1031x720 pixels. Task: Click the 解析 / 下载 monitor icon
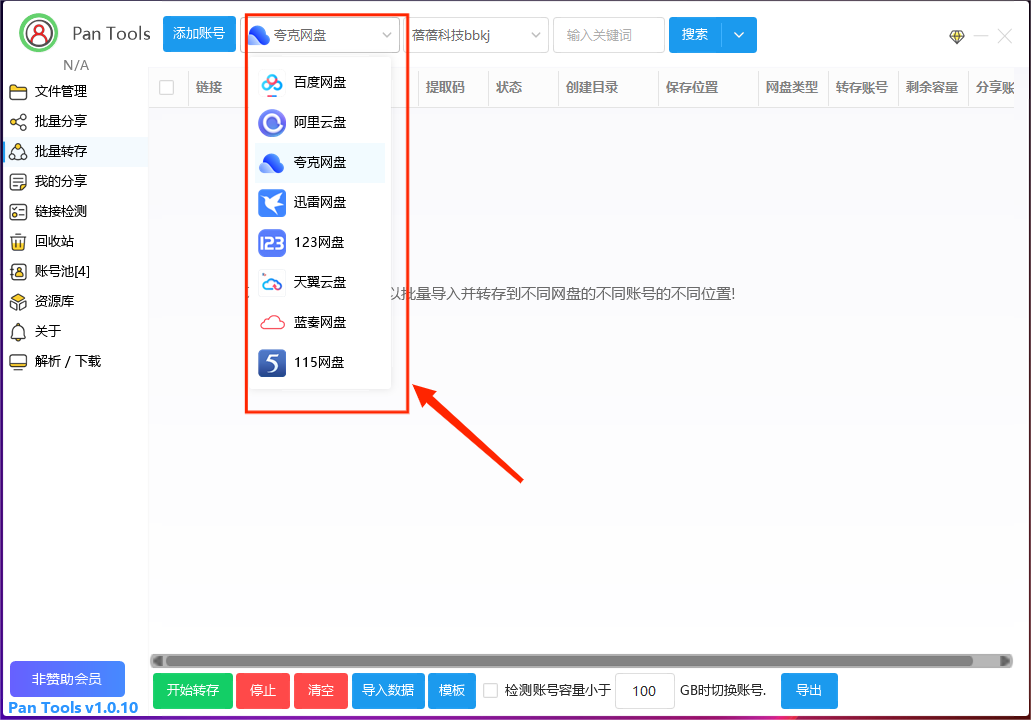click(x=18, y=362)
